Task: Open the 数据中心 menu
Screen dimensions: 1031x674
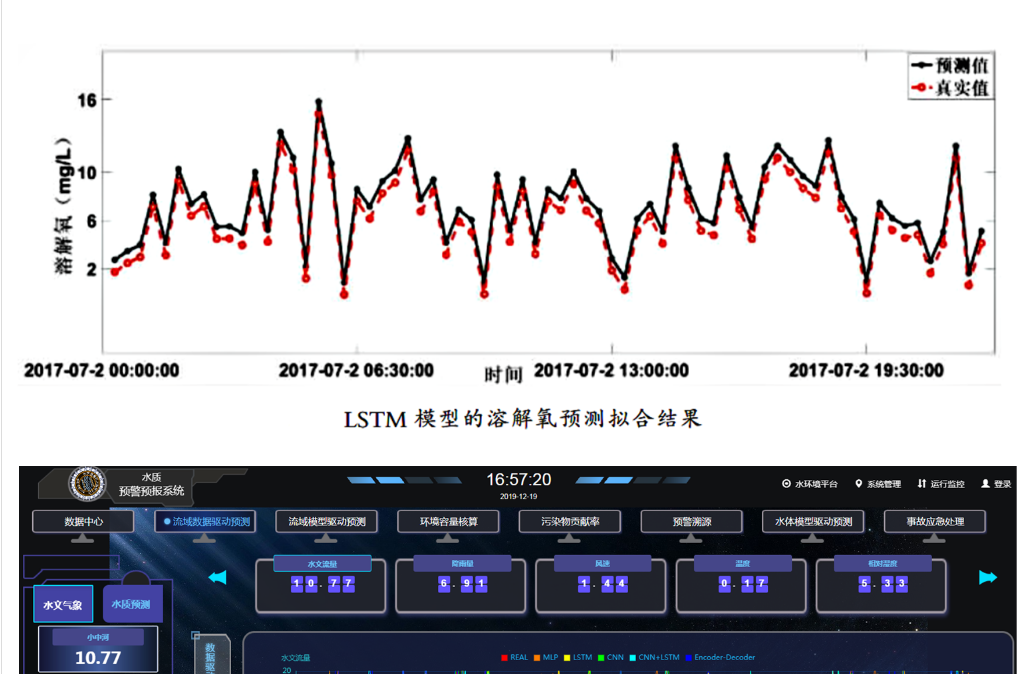Action: 83,522
